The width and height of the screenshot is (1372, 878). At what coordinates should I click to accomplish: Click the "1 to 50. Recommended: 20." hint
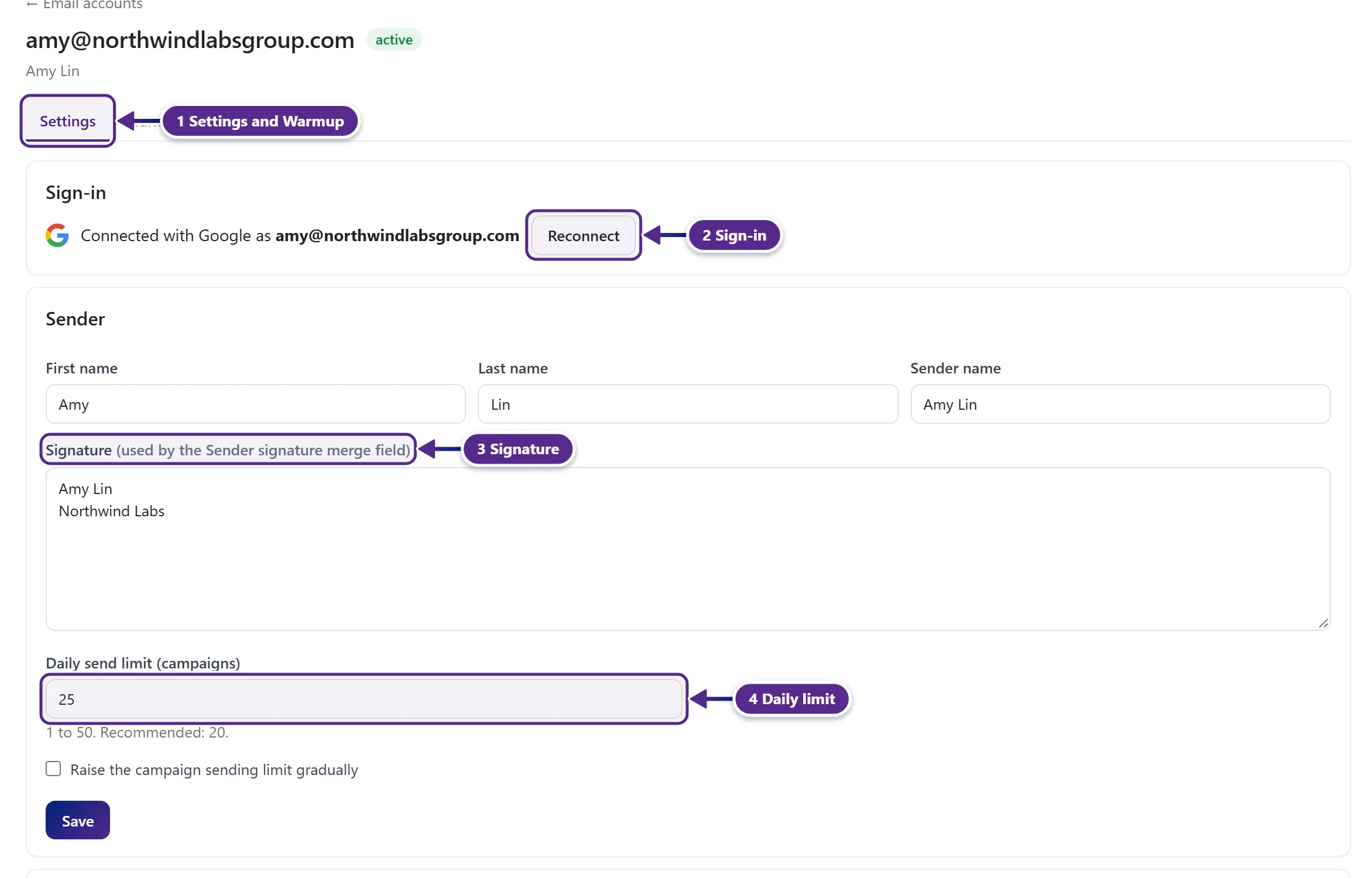[137, 732]
